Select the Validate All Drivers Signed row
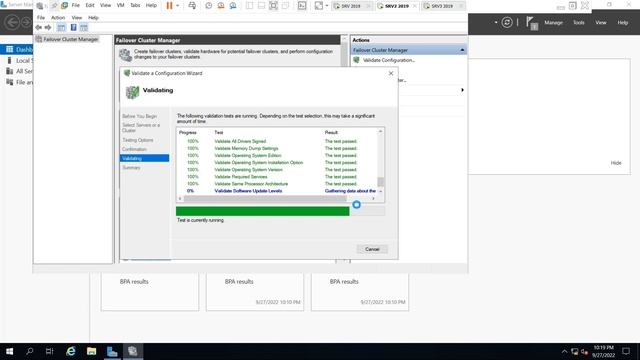 (x=278, y=141)
